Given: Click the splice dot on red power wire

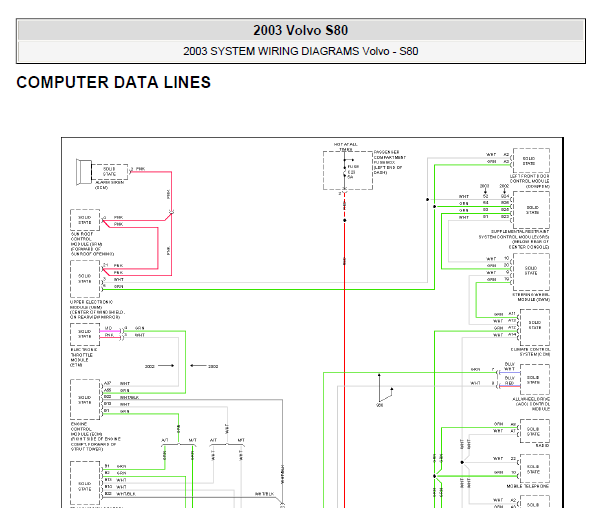Looking at the screenshot, I should [345, 220].
